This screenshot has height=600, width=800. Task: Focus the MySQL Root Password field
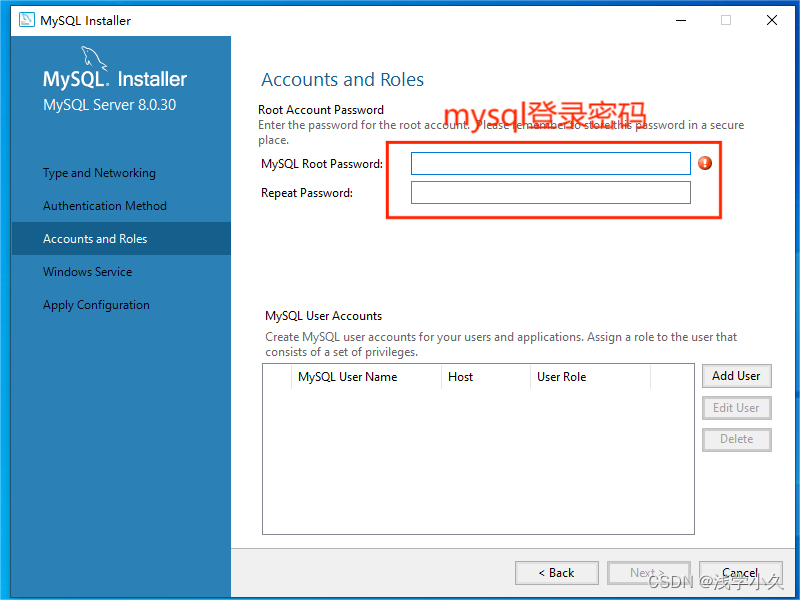coord(551,163)
